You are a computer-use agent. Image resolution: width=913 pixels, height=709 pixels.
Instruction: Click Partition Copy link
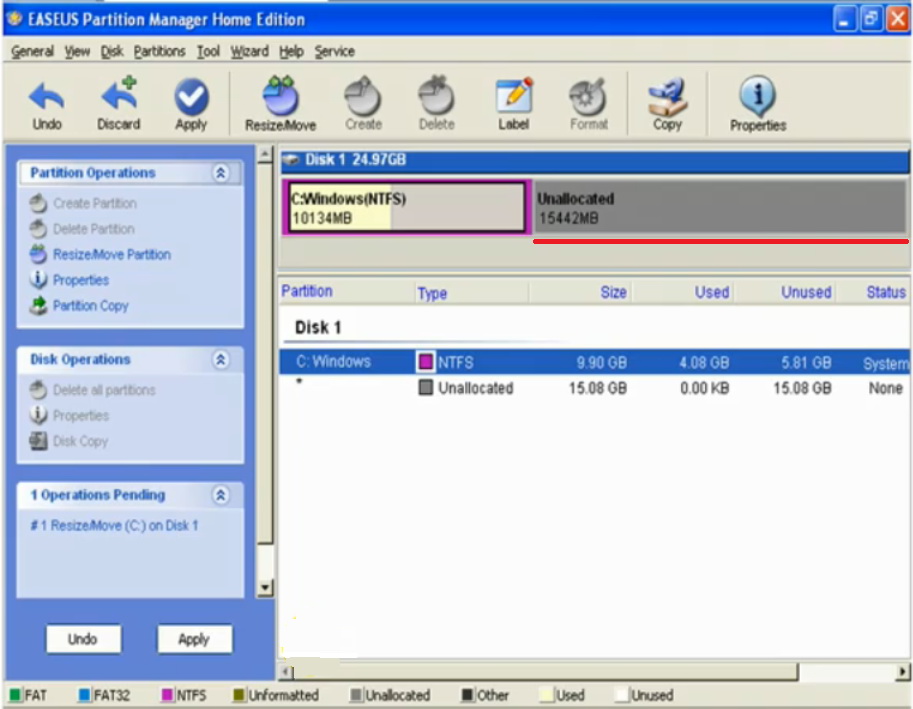[90, 306]
